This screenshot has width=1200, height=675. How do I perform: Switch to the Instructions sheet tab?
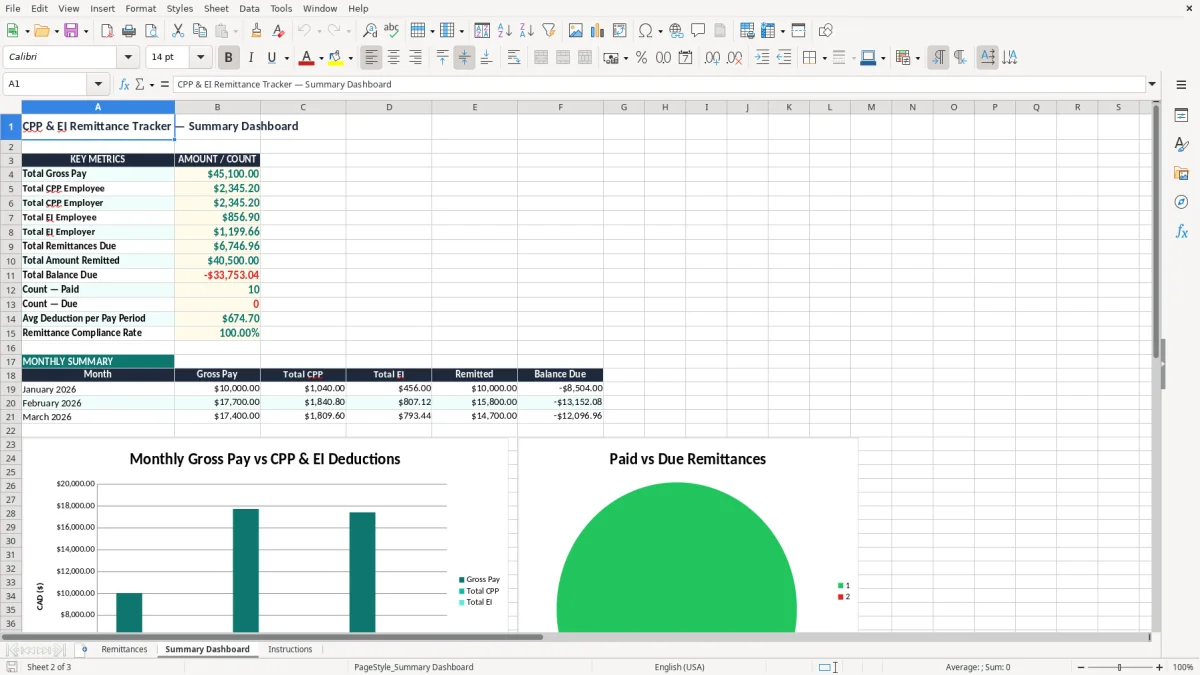click(x=290, y=649)
